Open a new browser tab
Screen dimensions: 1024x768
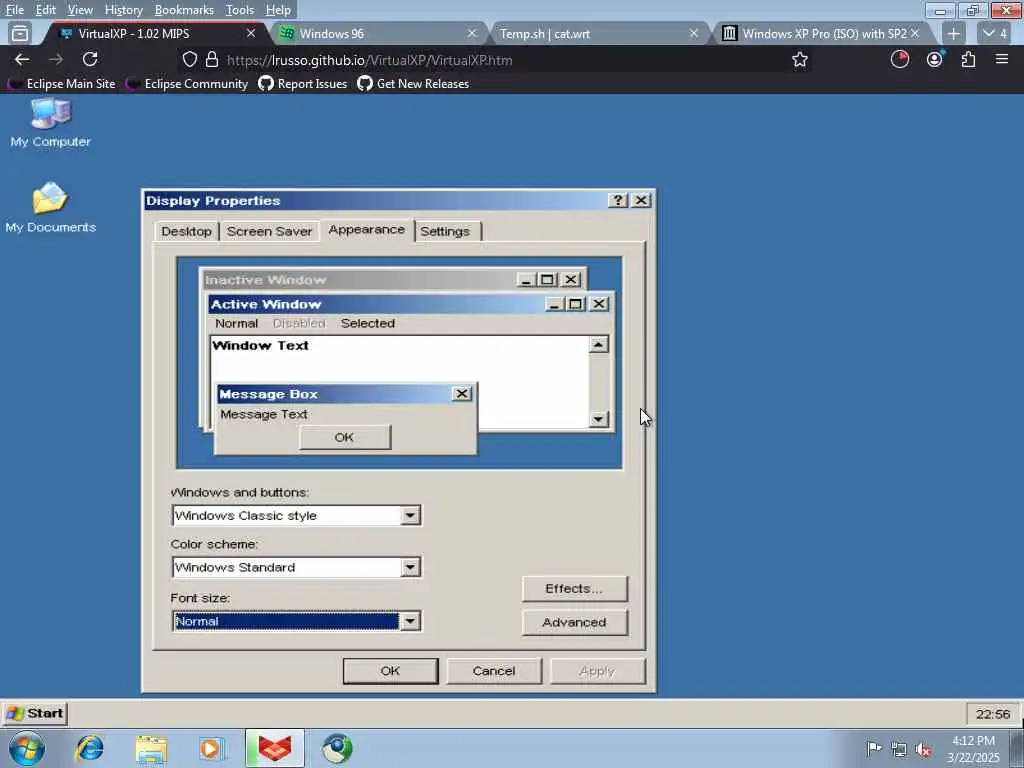953,33
